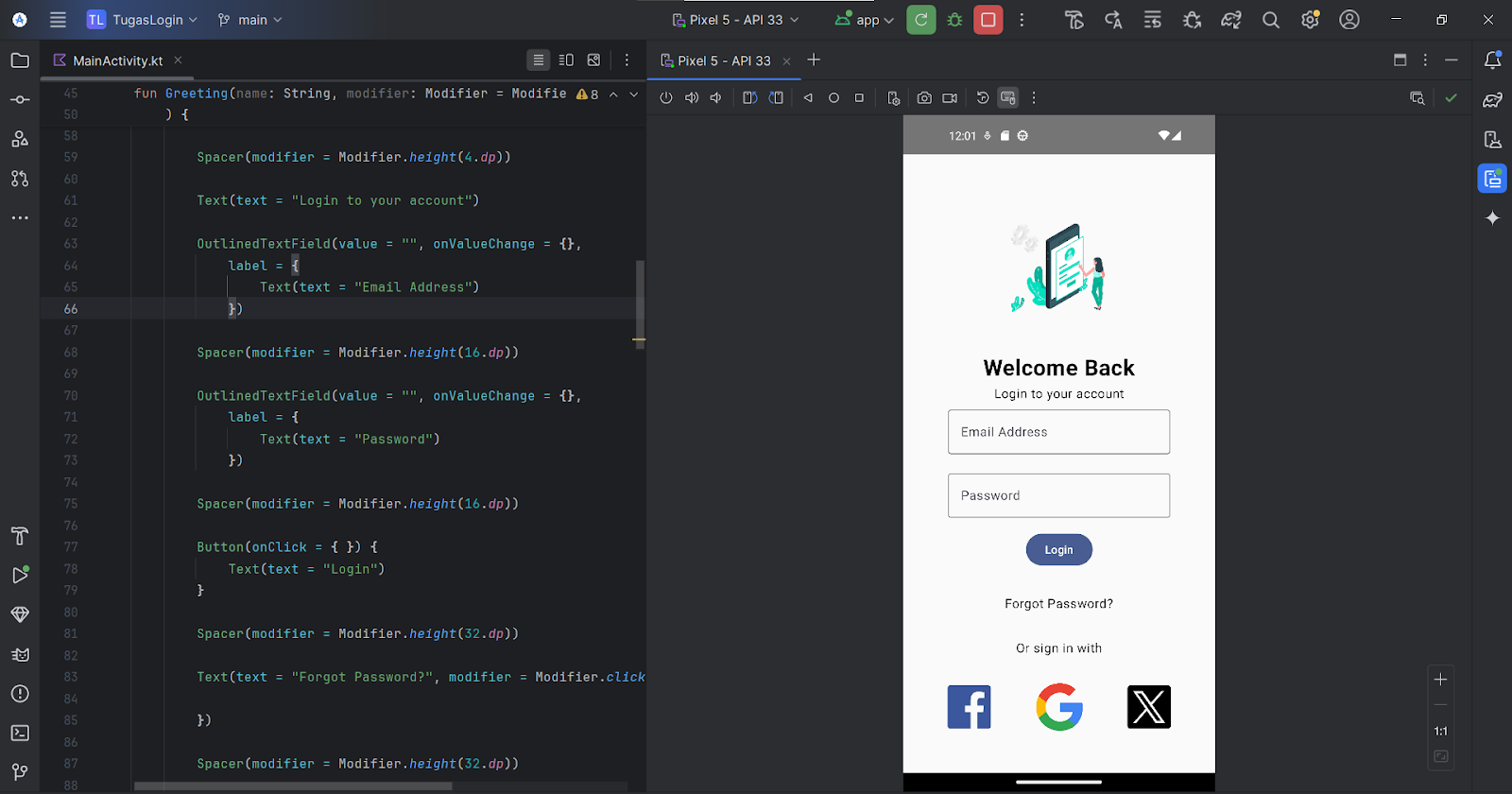The image size is (1512, 794).
Task: Open emulator extended controls ellipsis
Action: tap(1034, 97)
